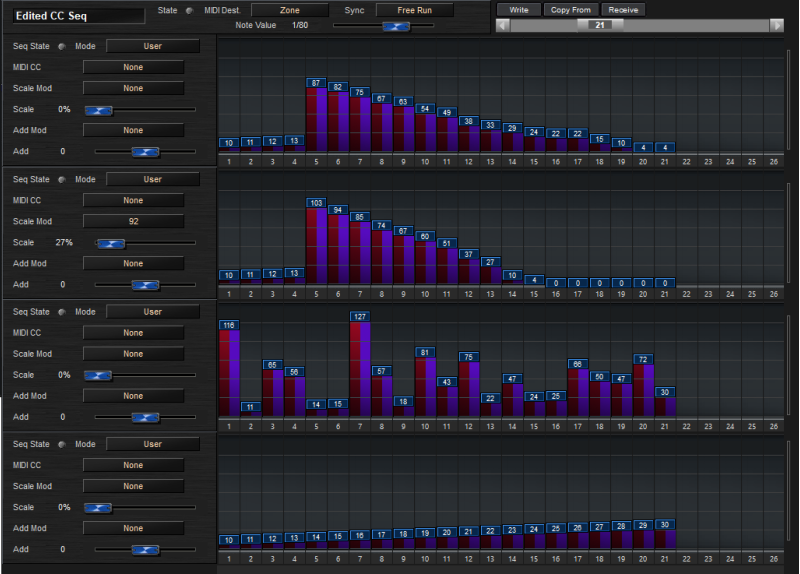Open the MIDI Dest. Zone dropdown
Viewport: 800px width, 574px height.
289,10
